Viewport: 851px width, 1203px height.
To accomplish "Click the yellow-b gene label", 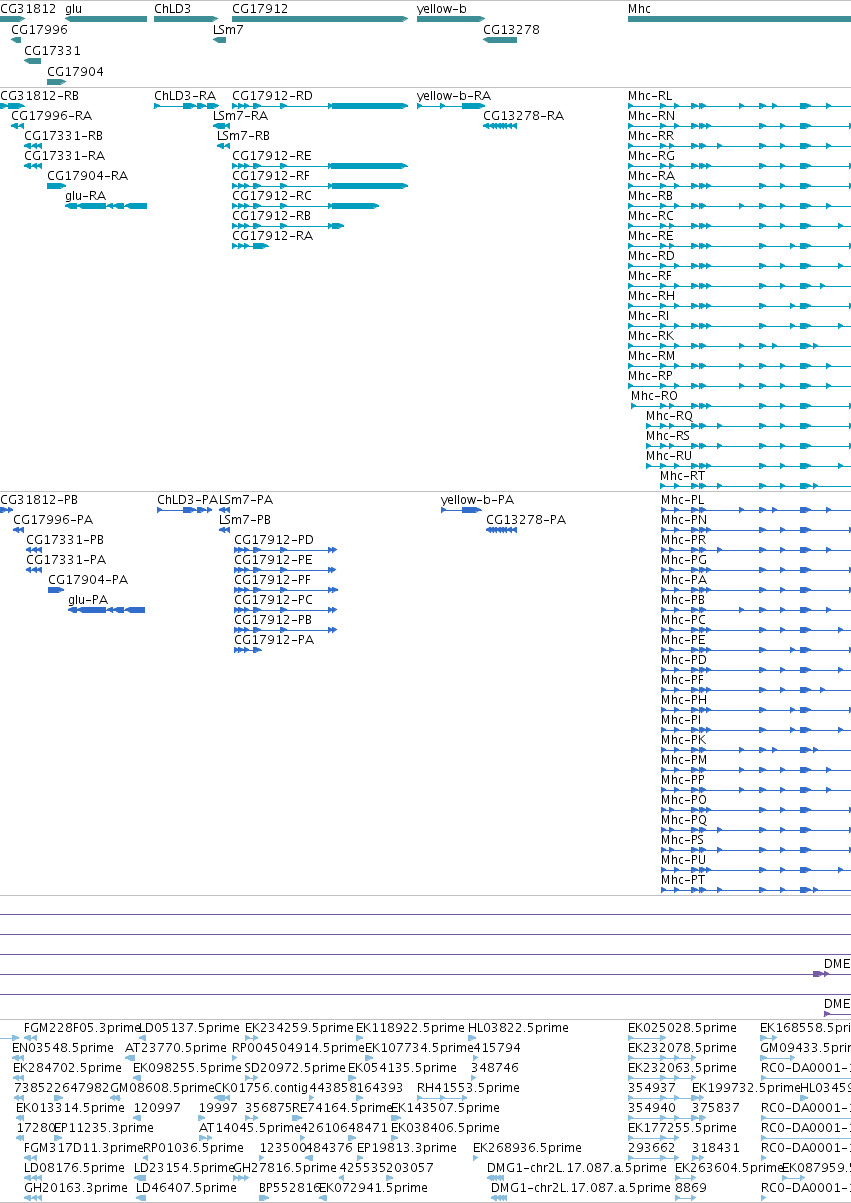I will click(x=442, y=8).
